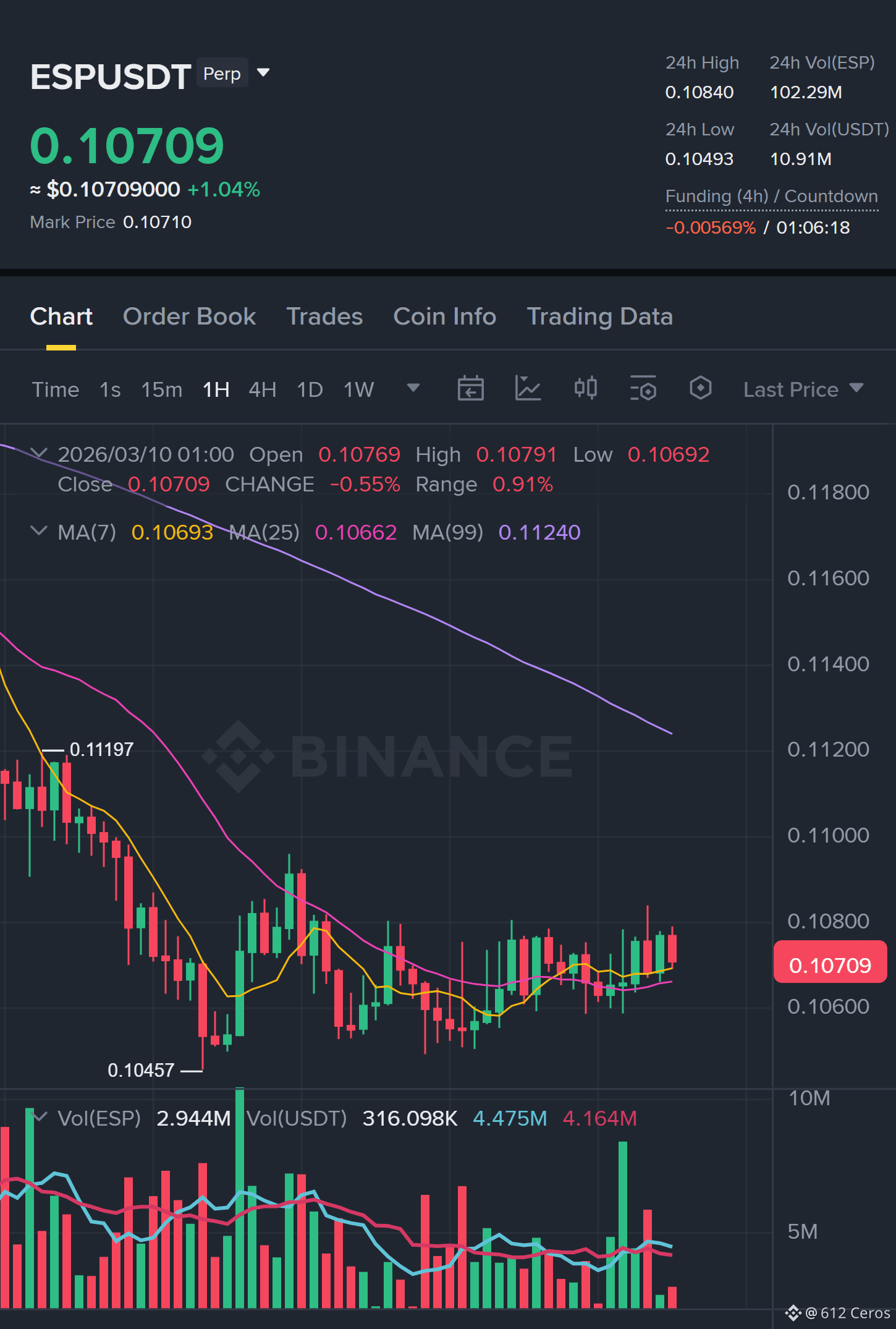Switch to the Order Book tab
The height and width of the screenshot is (1329, 896).
coord(189,316)
